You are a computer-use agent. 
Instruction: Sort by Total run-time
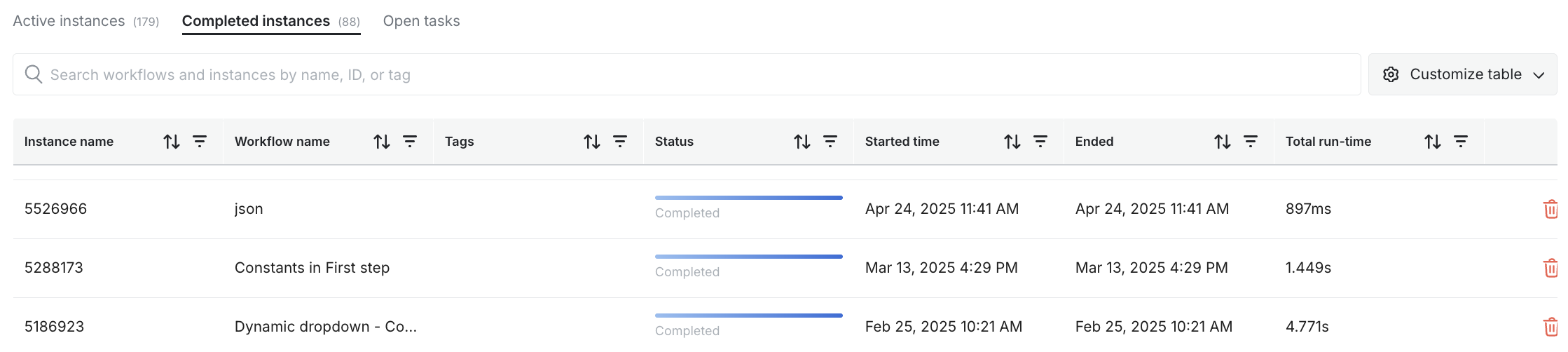click(x=1433, y=142)
